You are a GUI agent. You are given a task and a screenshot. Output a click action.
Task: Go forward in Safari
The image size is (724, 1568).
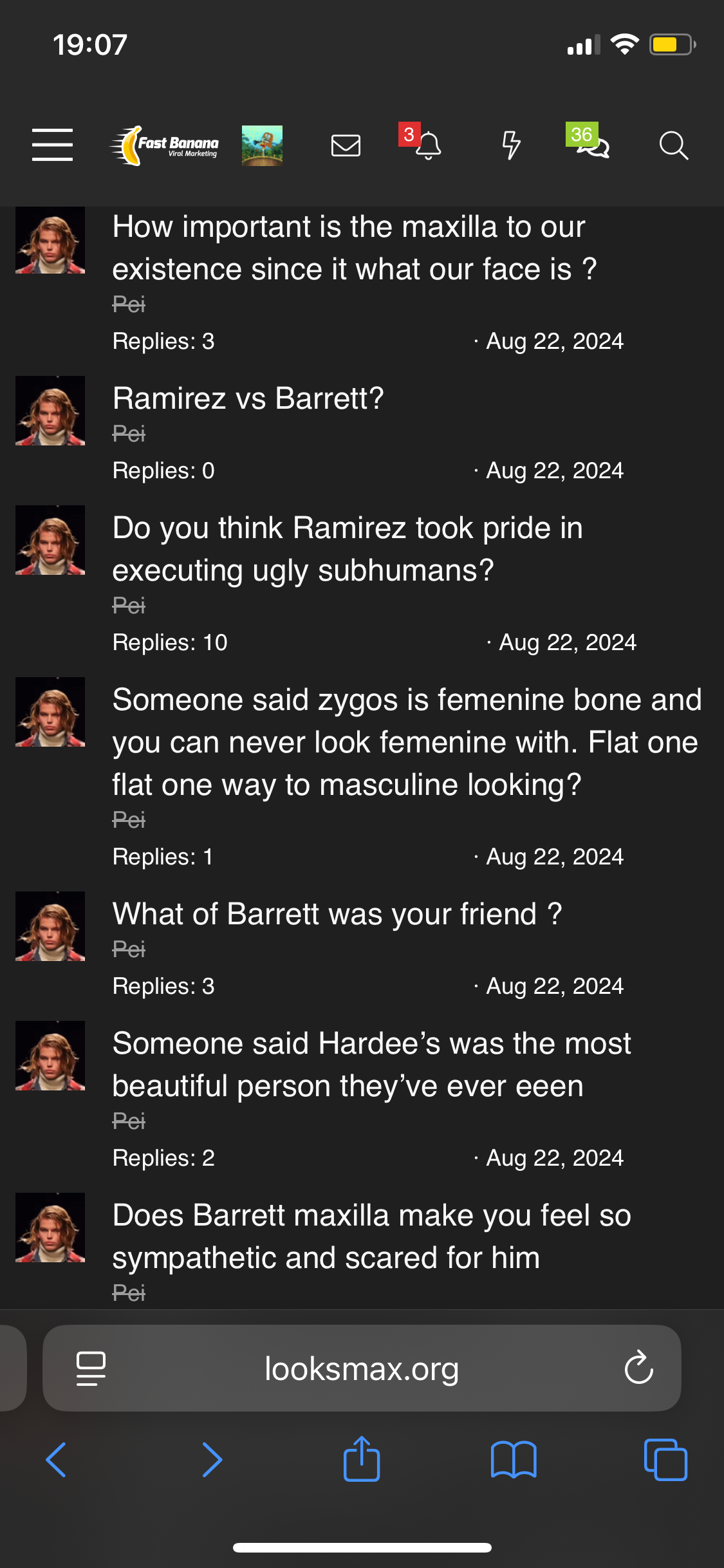tap(212, 1459)
